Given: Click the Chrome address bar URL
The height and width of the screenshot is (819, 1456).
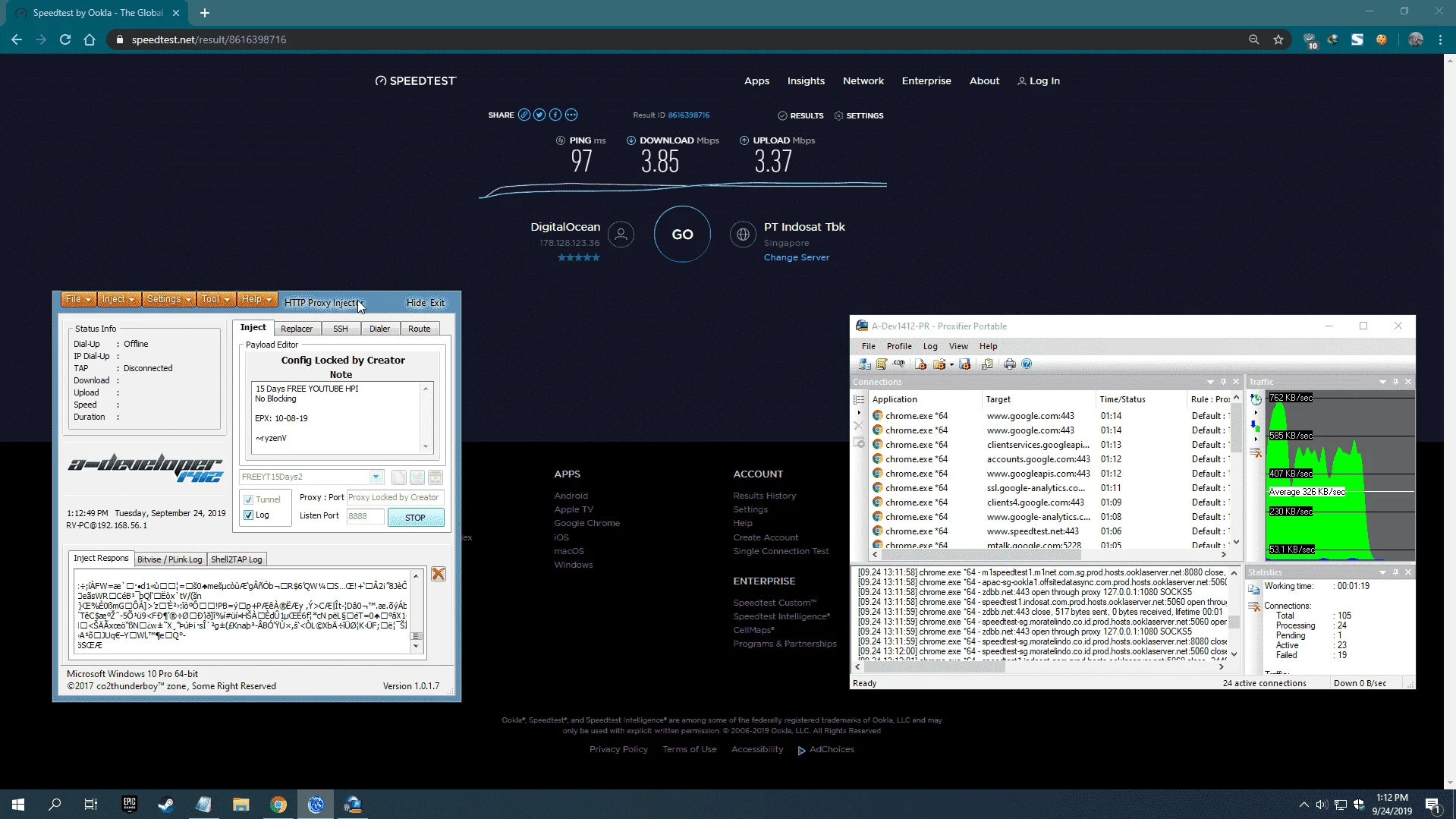Looking at the screenshot, I should point(209,39).
